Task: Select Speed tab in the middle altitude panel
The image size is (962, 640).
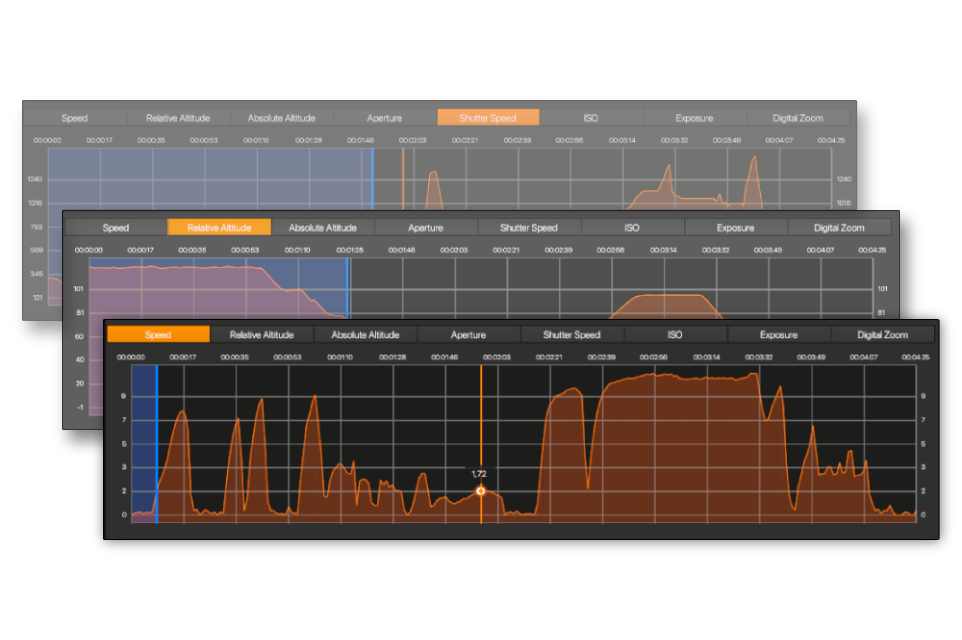Action: point(116,228)
